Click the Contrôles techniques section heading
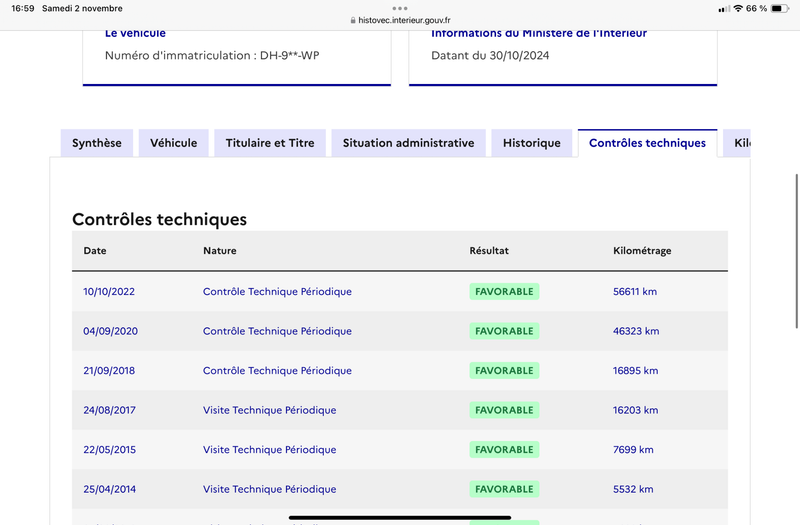 [160, 219]
